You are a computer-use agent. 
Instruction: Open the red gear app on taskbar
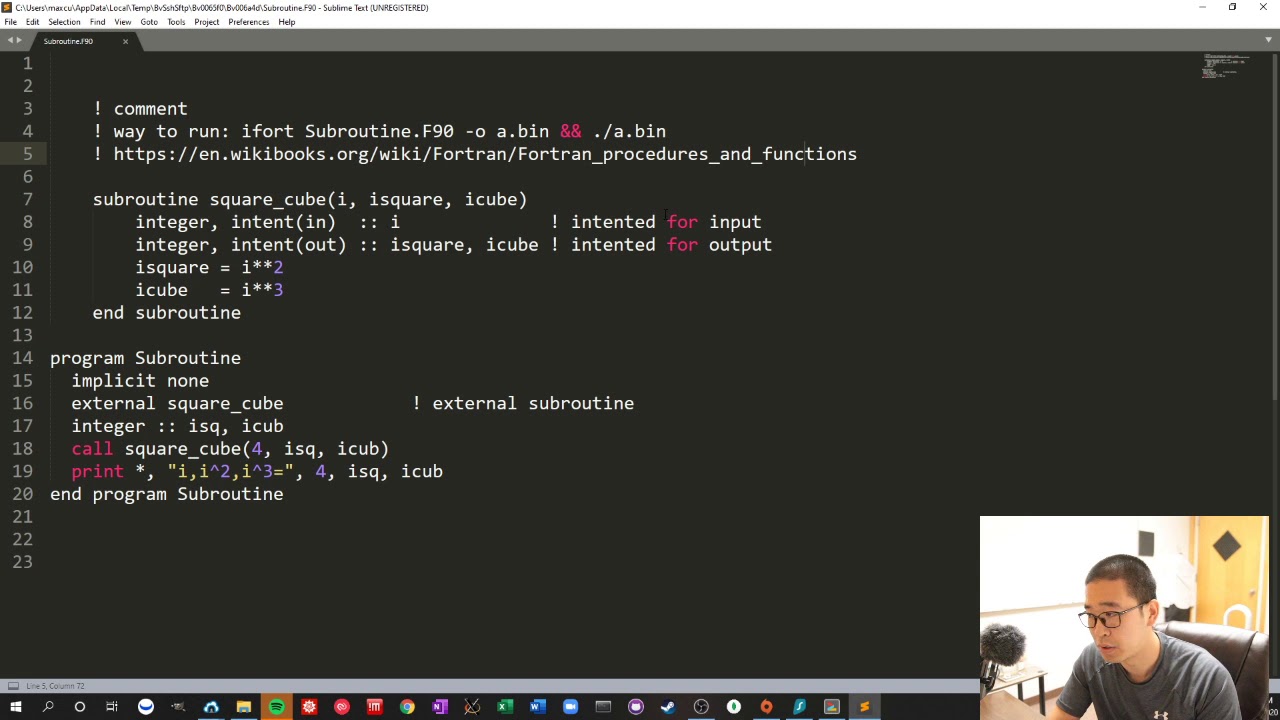[x=309, y=707]
